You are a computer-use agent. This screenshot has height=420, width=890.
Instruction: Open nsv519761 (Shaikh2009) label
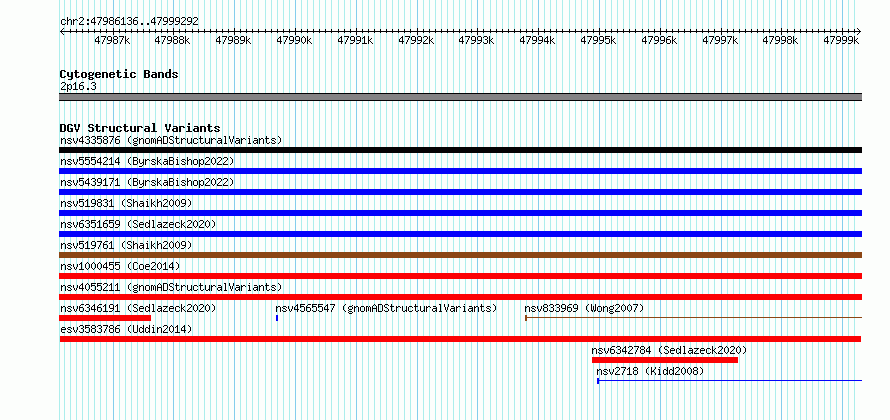coord(126,245)
